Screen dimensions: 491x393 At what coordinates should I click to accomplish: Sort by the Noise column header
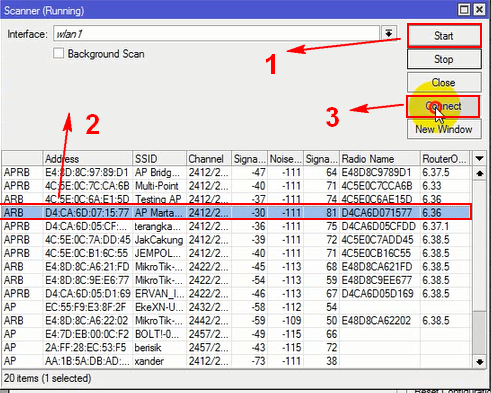(x=286, y=159)
